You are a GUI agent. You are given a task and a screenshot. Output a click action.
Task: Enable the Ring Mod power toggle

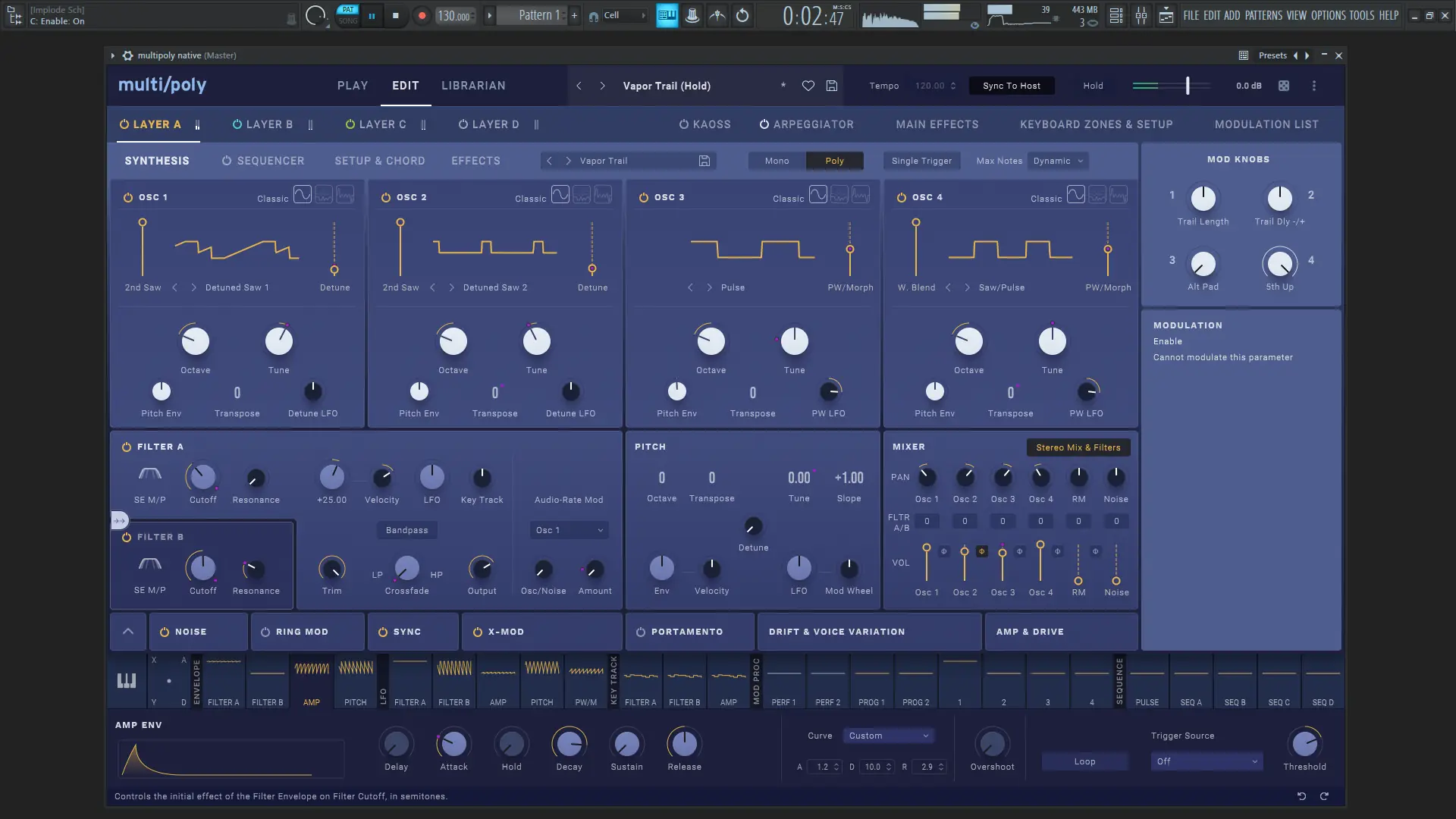pyautogui.click(x=265, y=632)
